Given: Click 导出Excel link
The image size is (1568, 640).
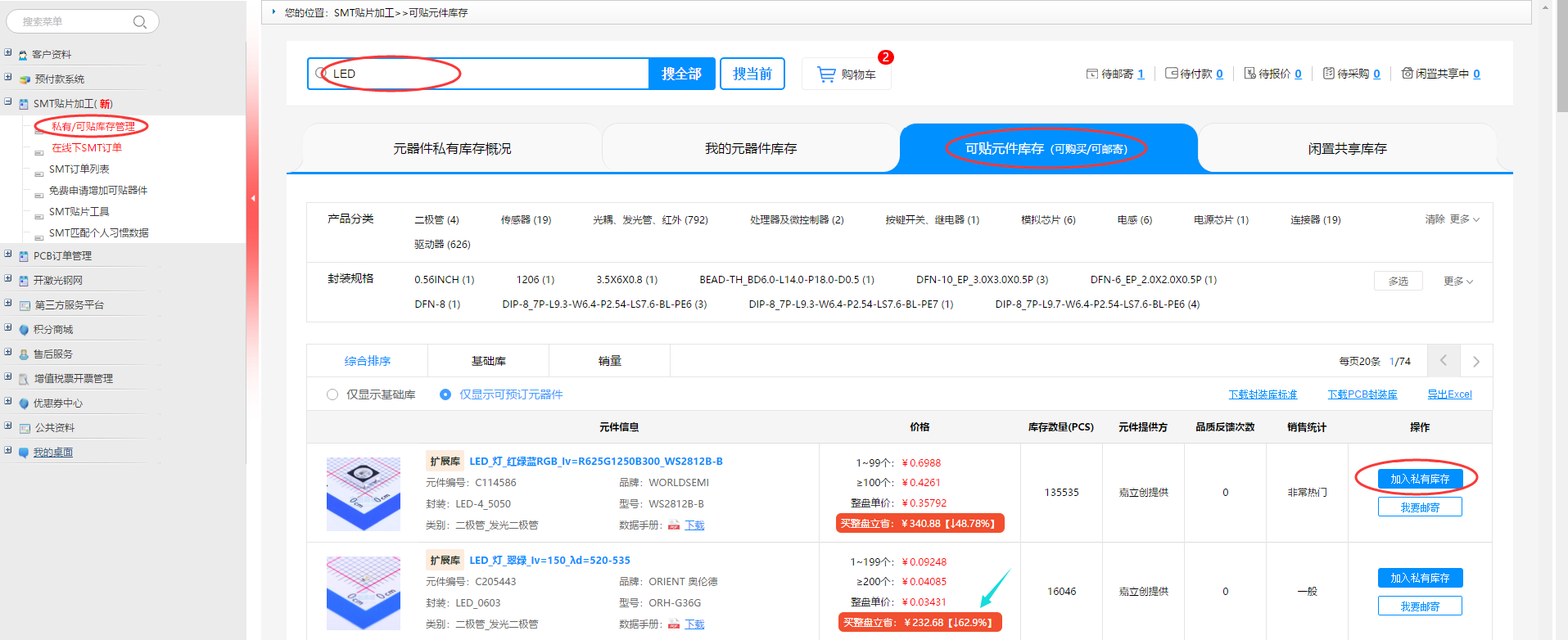Looking at the screenshot, I should [1449, 394].
